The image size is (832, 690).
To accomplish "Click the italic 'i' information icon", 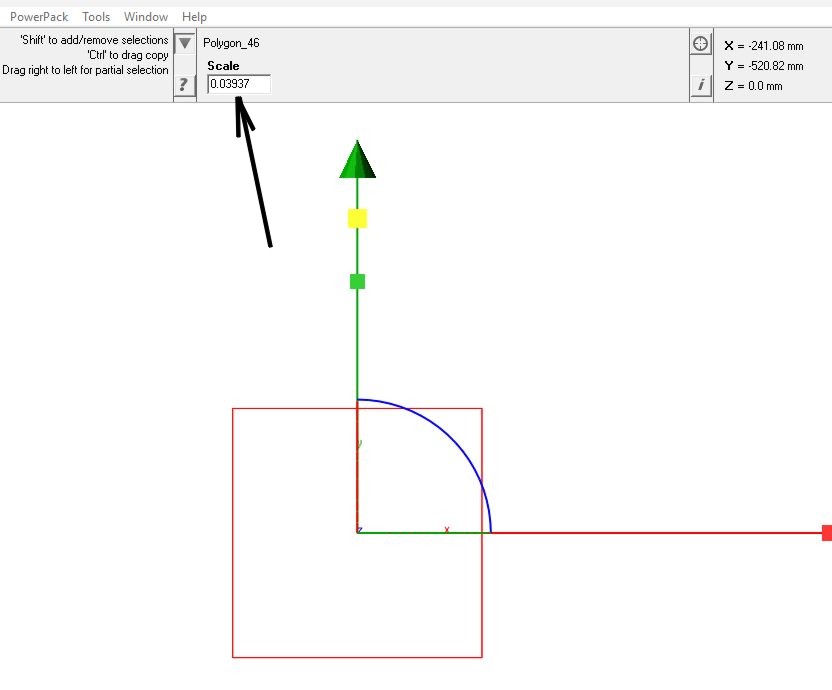I will 701,85.
